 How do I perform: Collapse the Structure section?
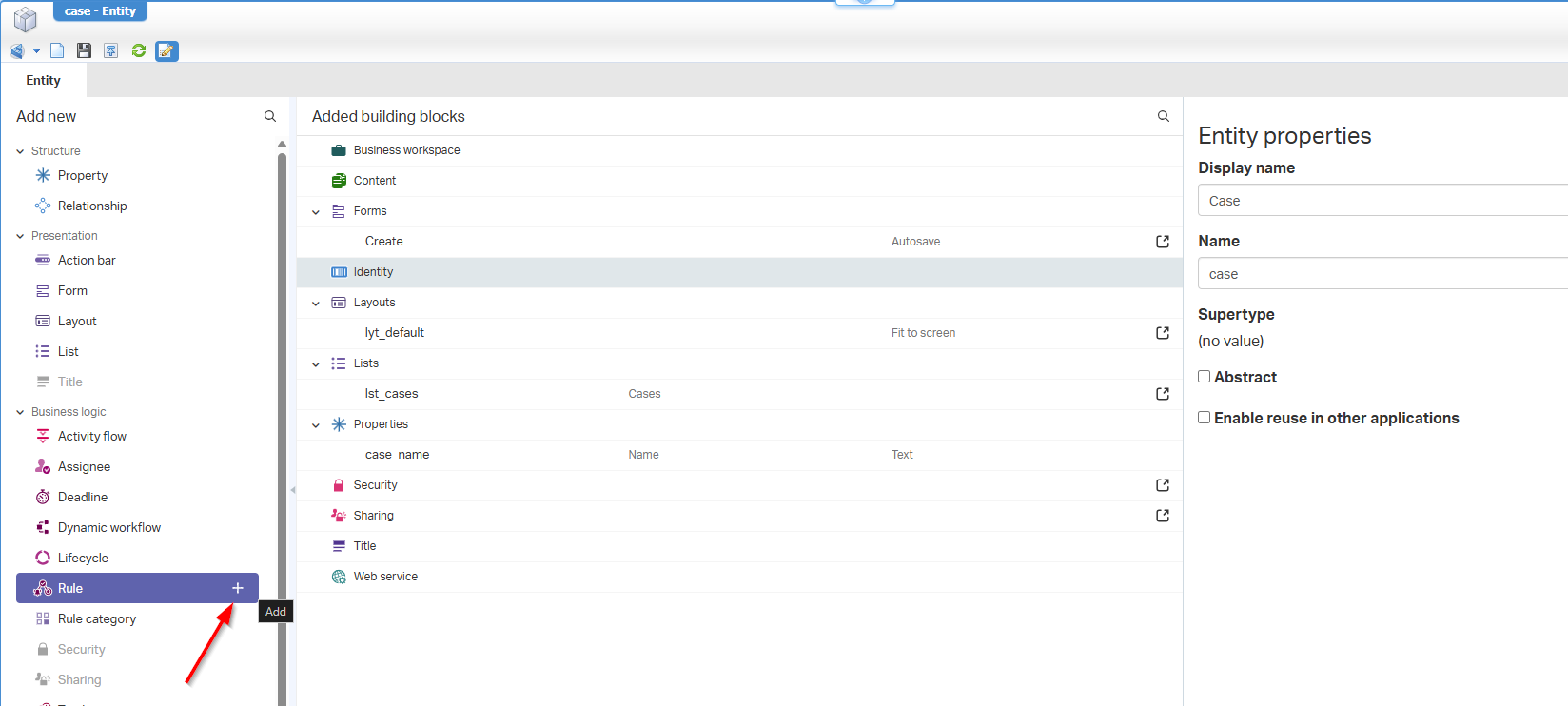20,151
